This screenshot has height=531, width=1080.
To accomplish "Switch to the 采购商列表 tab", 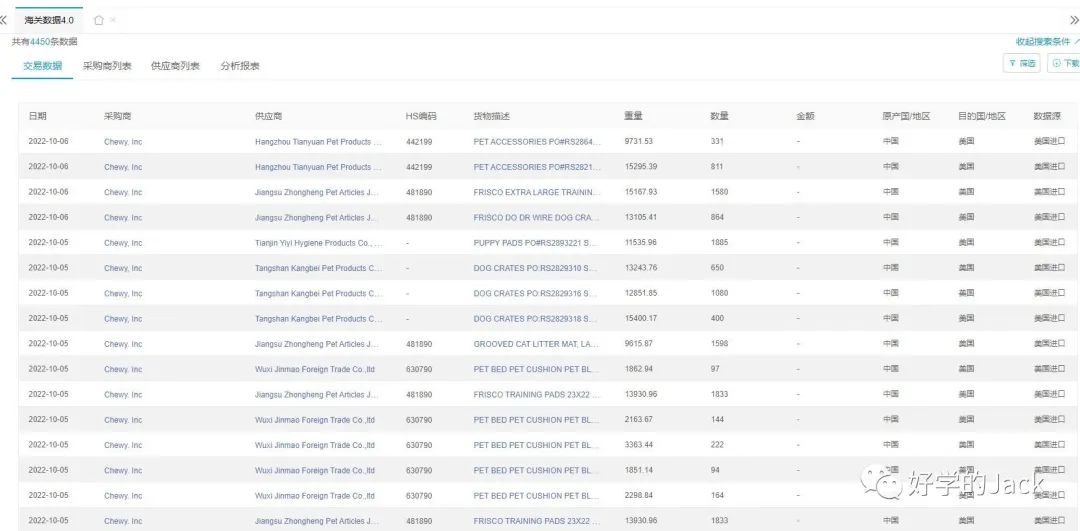I will [107, 66].
